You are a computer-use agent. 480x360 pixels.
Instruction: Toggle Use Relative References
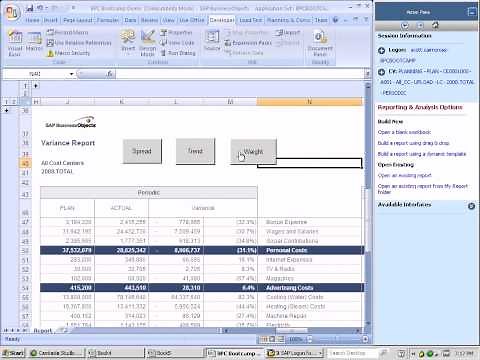tap(79, 43)
